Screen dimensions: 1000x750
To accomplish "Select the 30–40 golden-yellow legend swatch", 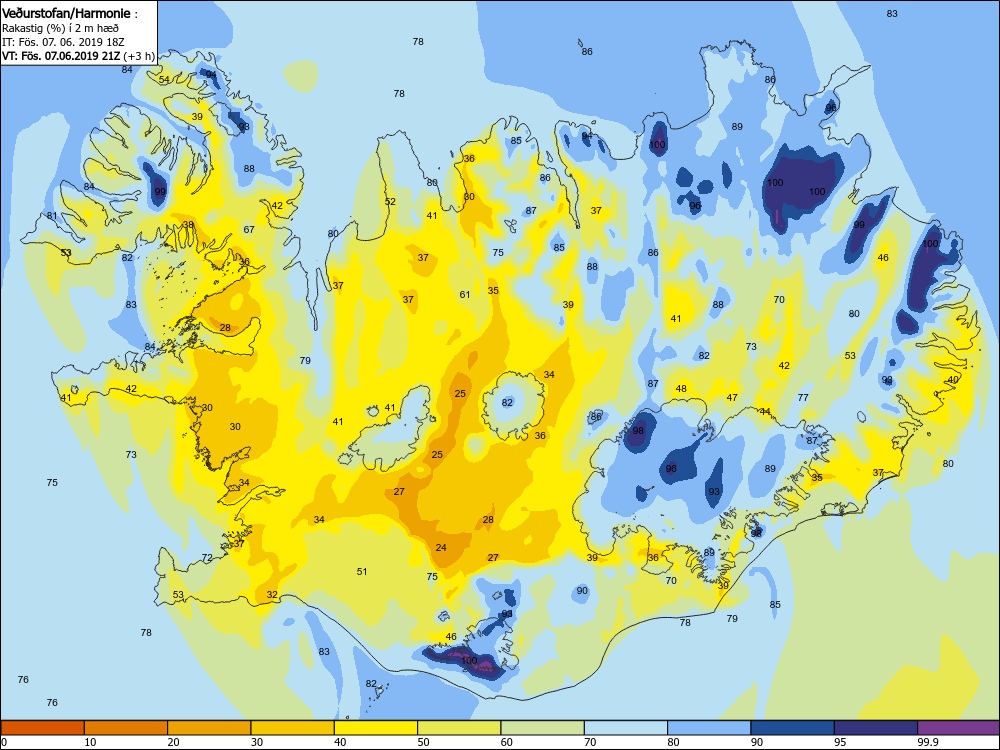I will coord(293,728).
